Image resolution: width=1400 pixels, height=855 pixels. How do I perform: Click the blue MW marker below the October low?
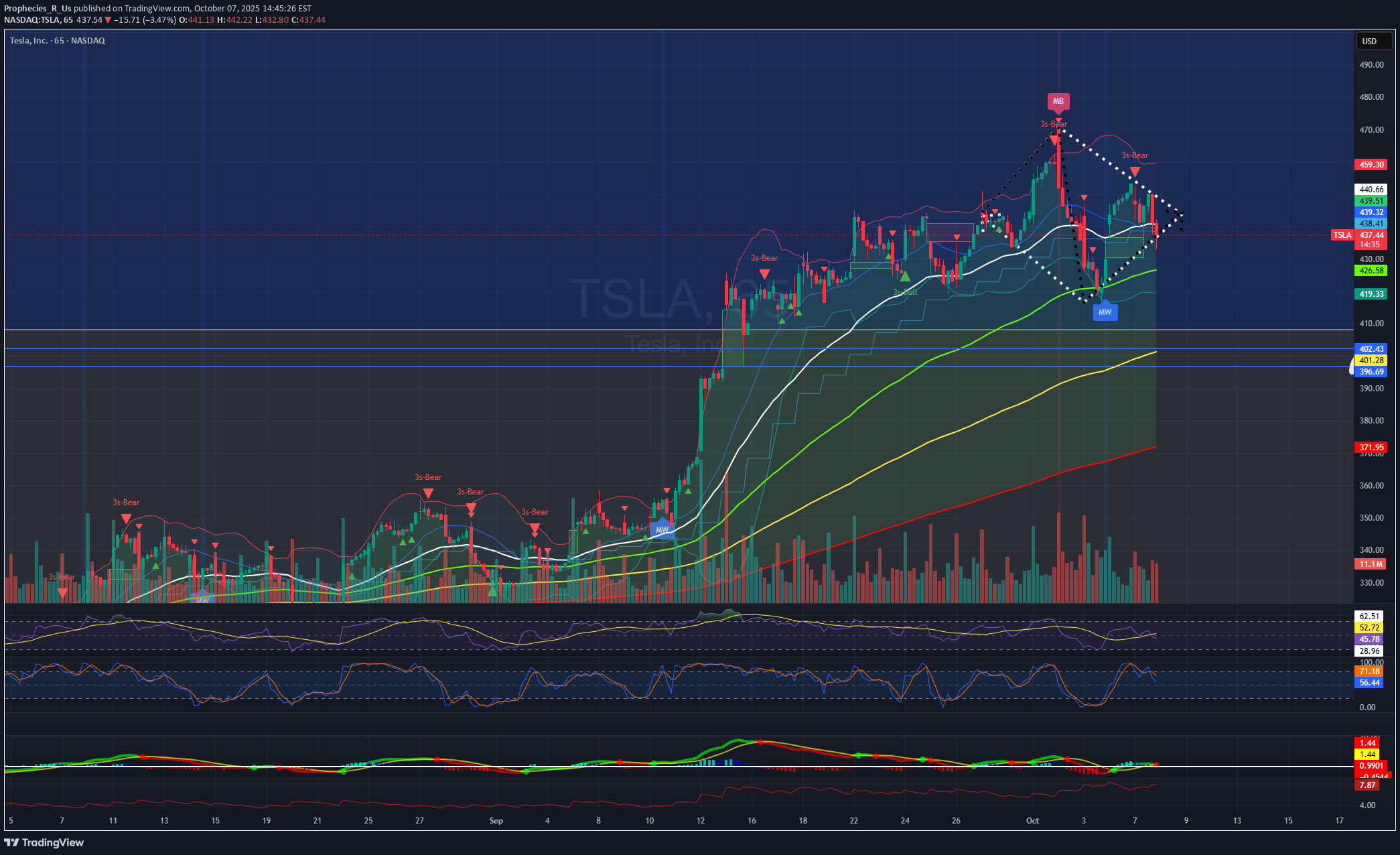(x=1105, y=312)
